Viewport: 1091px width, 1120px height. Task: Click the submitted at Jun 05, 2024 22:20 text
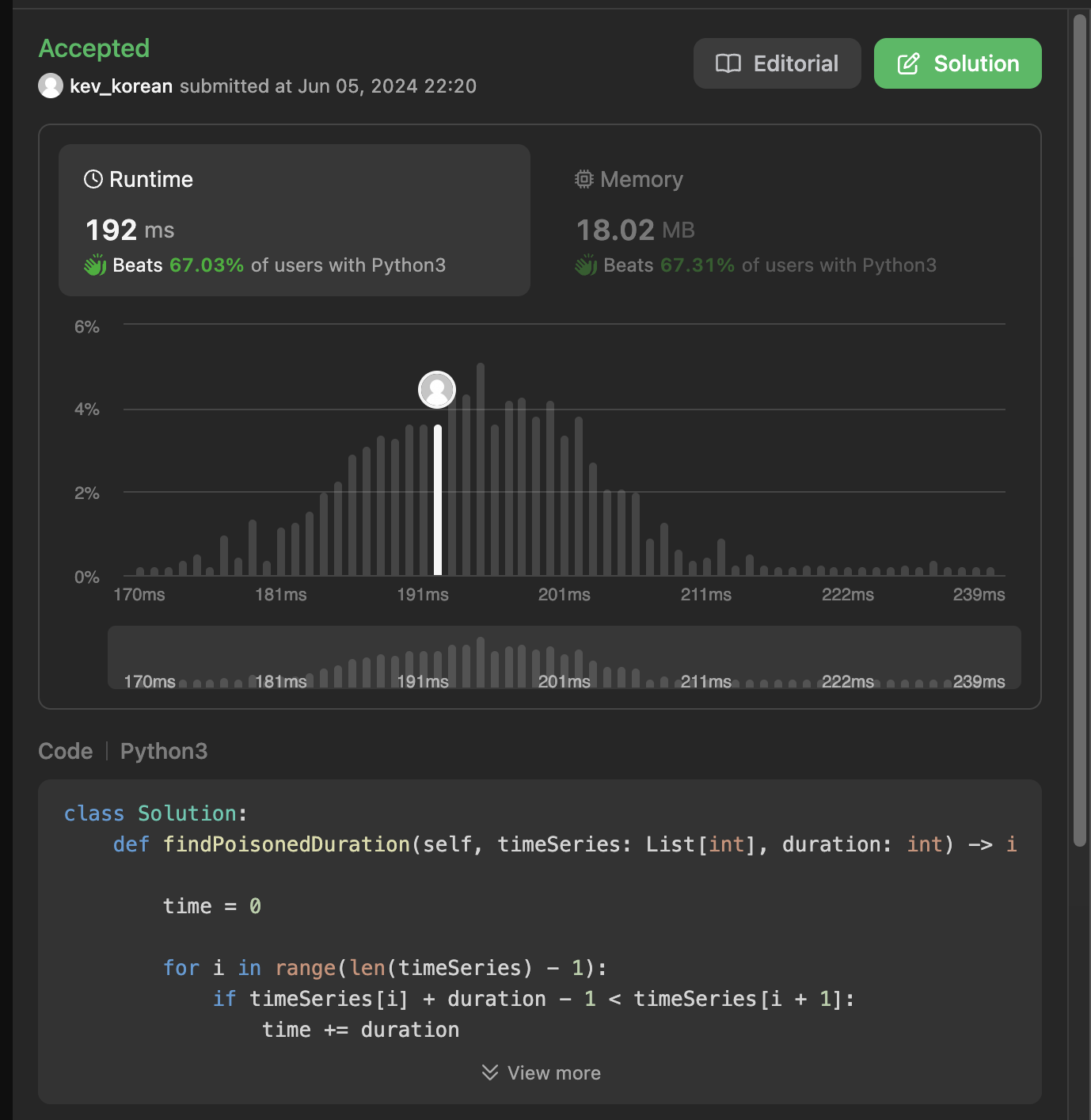(329, 86)
